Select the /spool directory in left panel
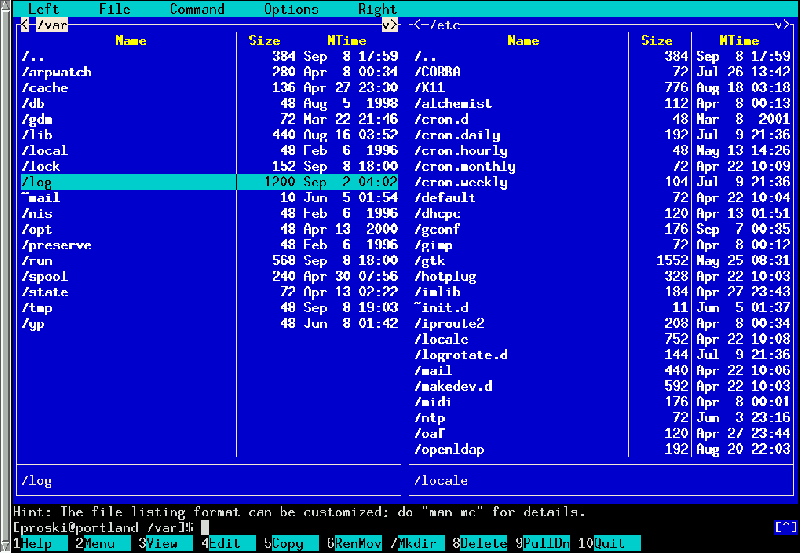This screenshot has height=553, width=800. [x=45, y=277]
